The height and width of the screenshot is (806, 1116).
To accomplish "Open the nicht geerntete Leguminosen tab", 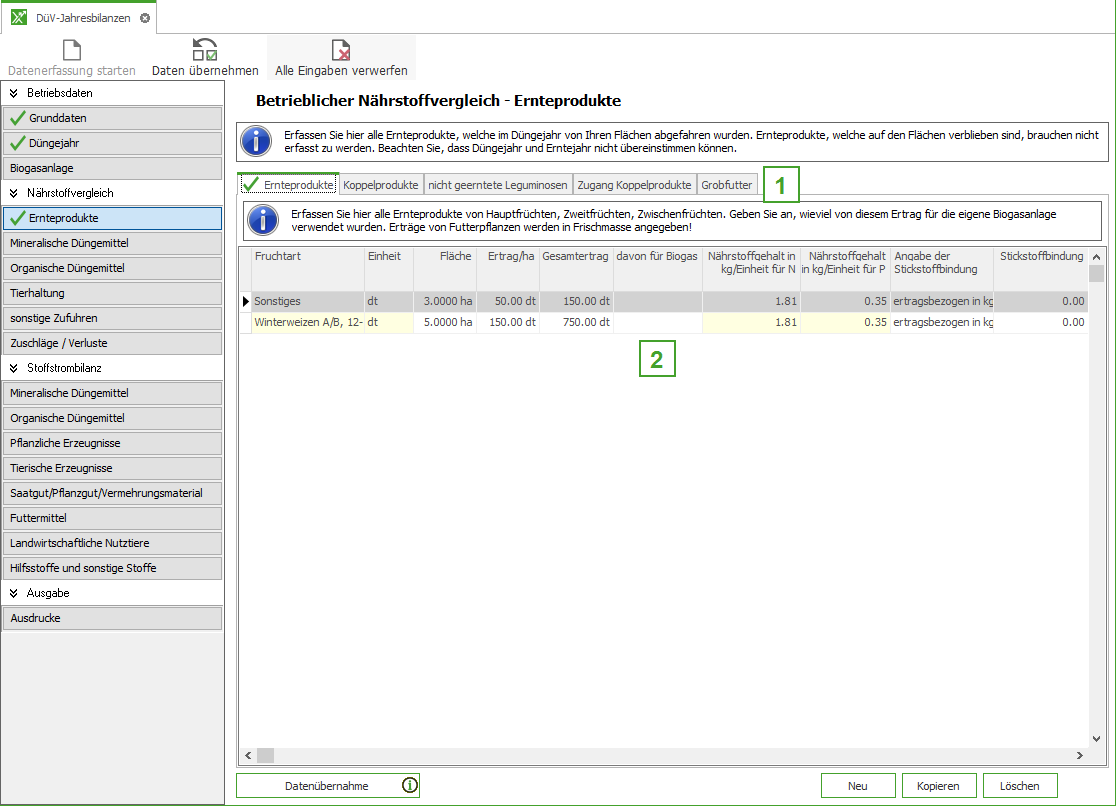I will coord(498,185).
